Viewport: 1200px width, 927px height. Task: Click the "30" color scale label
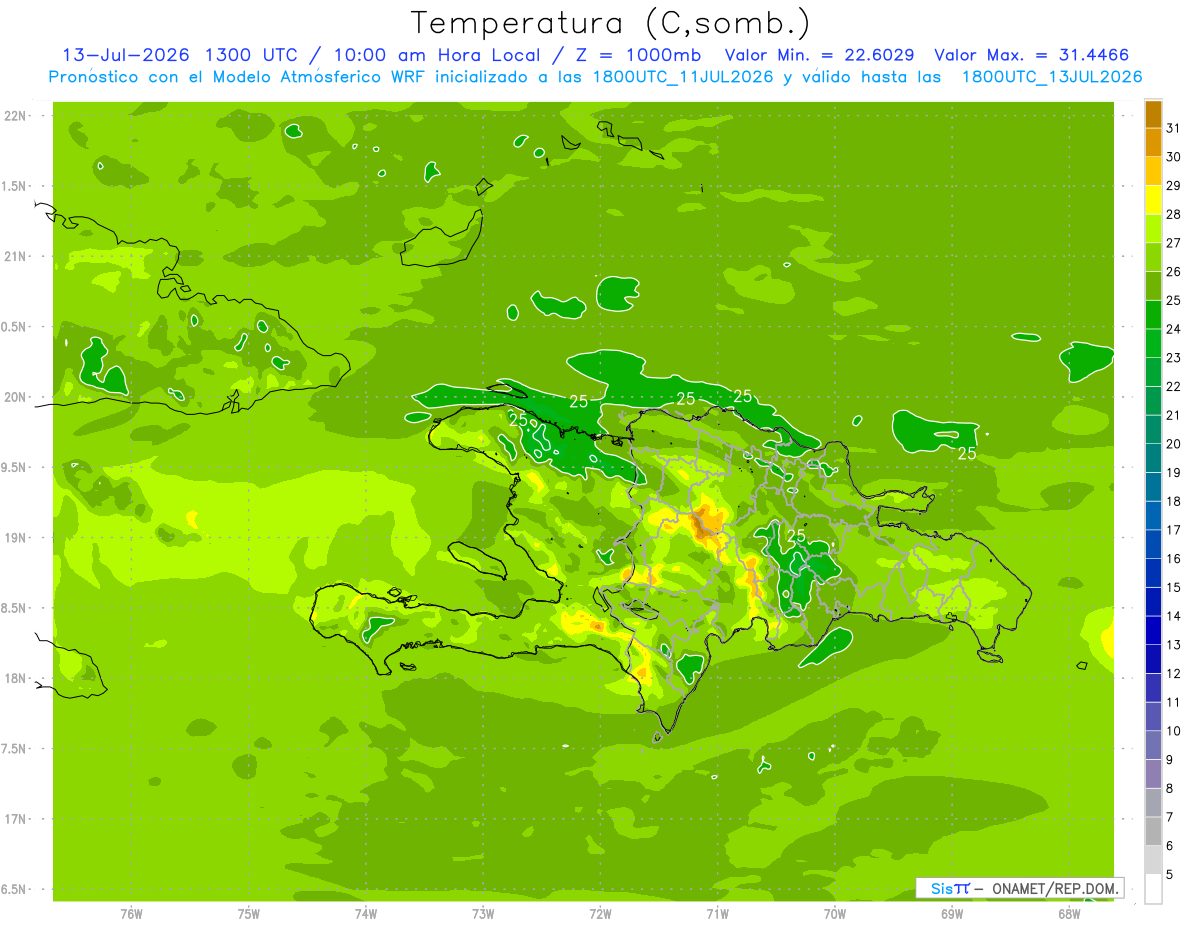click(1174, 157)
